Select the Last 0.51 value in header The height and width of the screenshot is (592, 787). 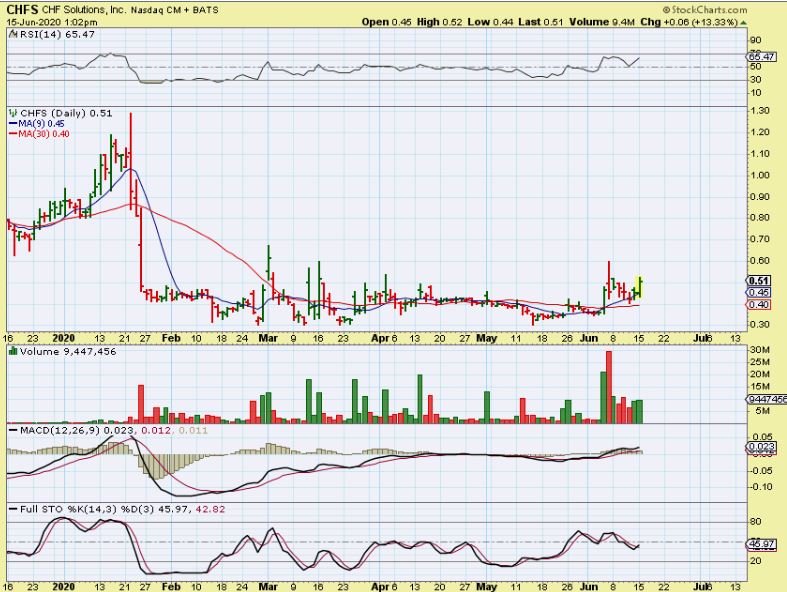coord(541,22)
